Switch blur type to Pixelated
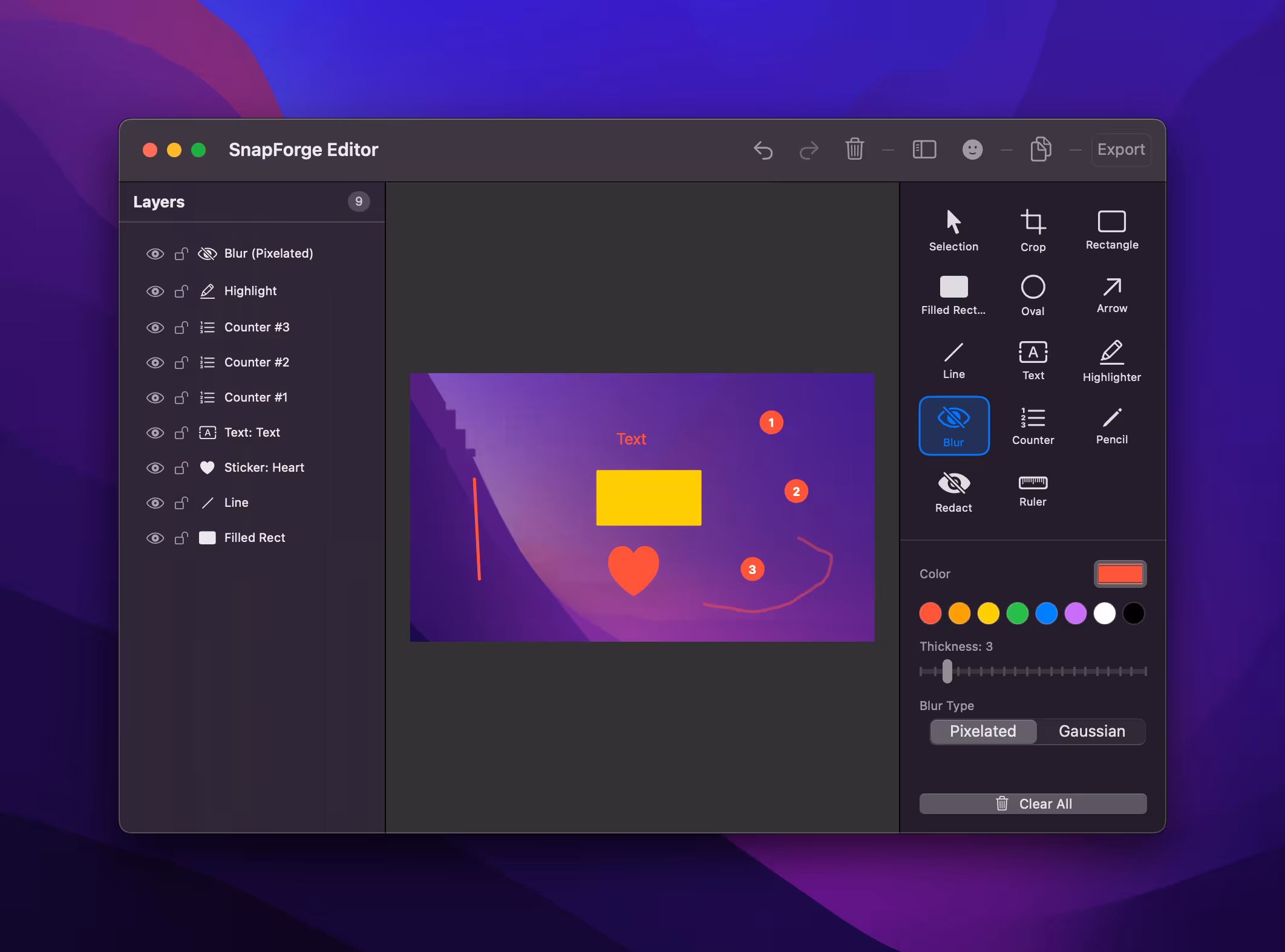Viewport: 1285px width, 952px height. click(x=983, y=731)
